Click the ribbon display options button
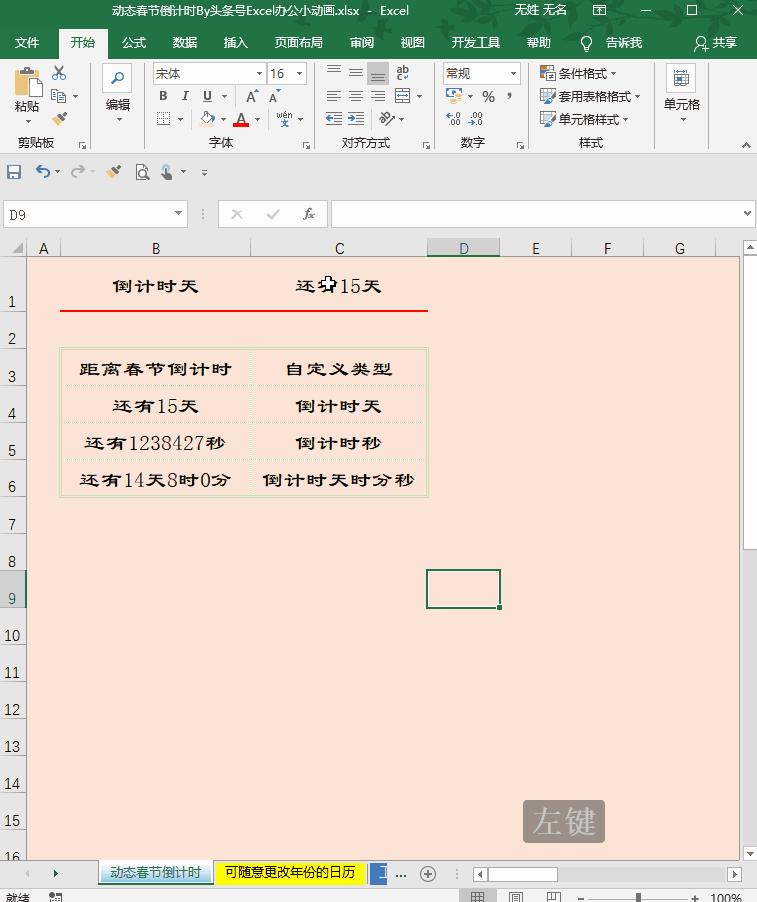757x902 pixels. [x=599, y=10]
